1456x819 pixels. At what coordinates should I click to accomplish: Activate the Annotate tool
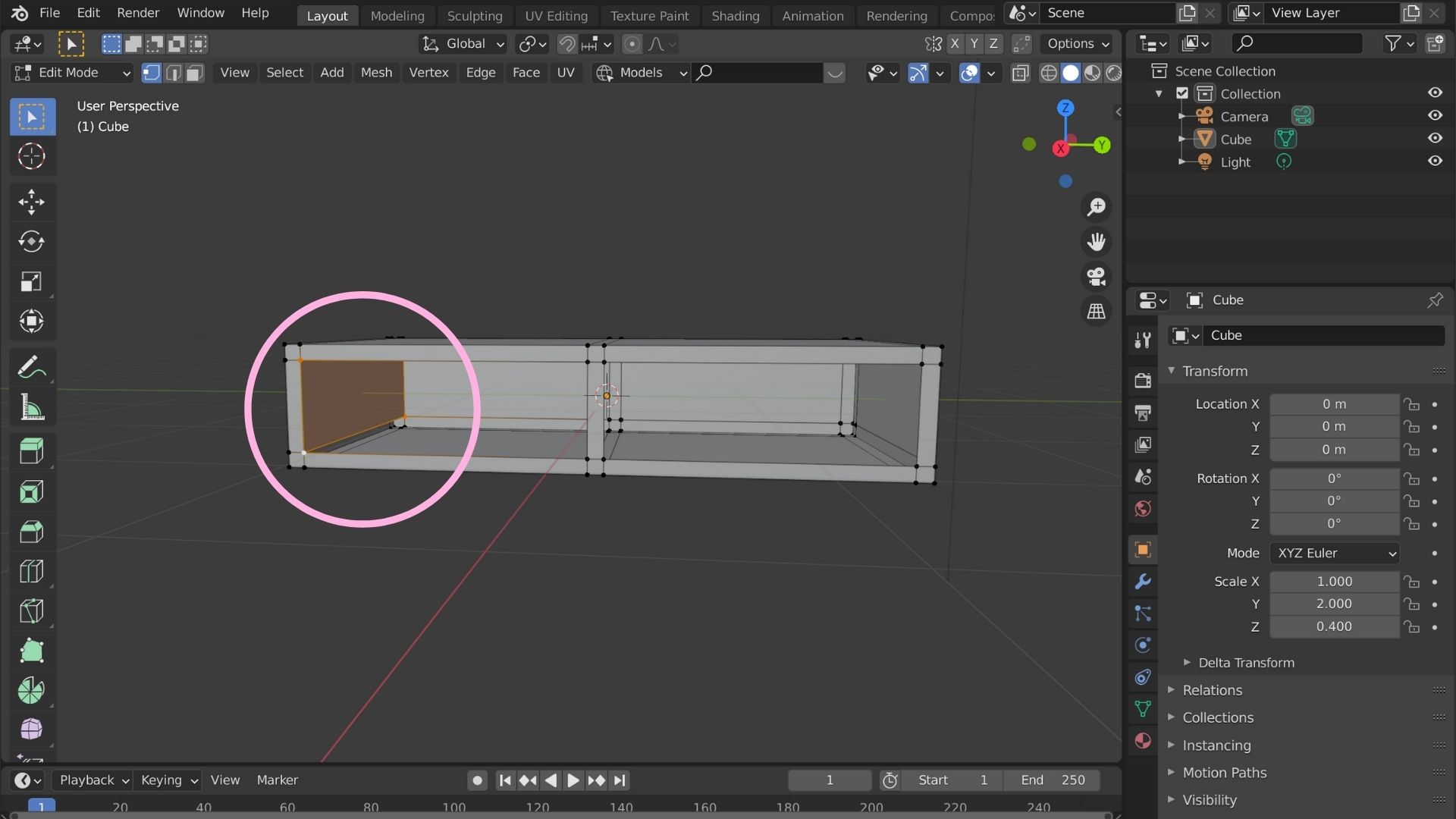pyautogui.click(x=32, y=367)
